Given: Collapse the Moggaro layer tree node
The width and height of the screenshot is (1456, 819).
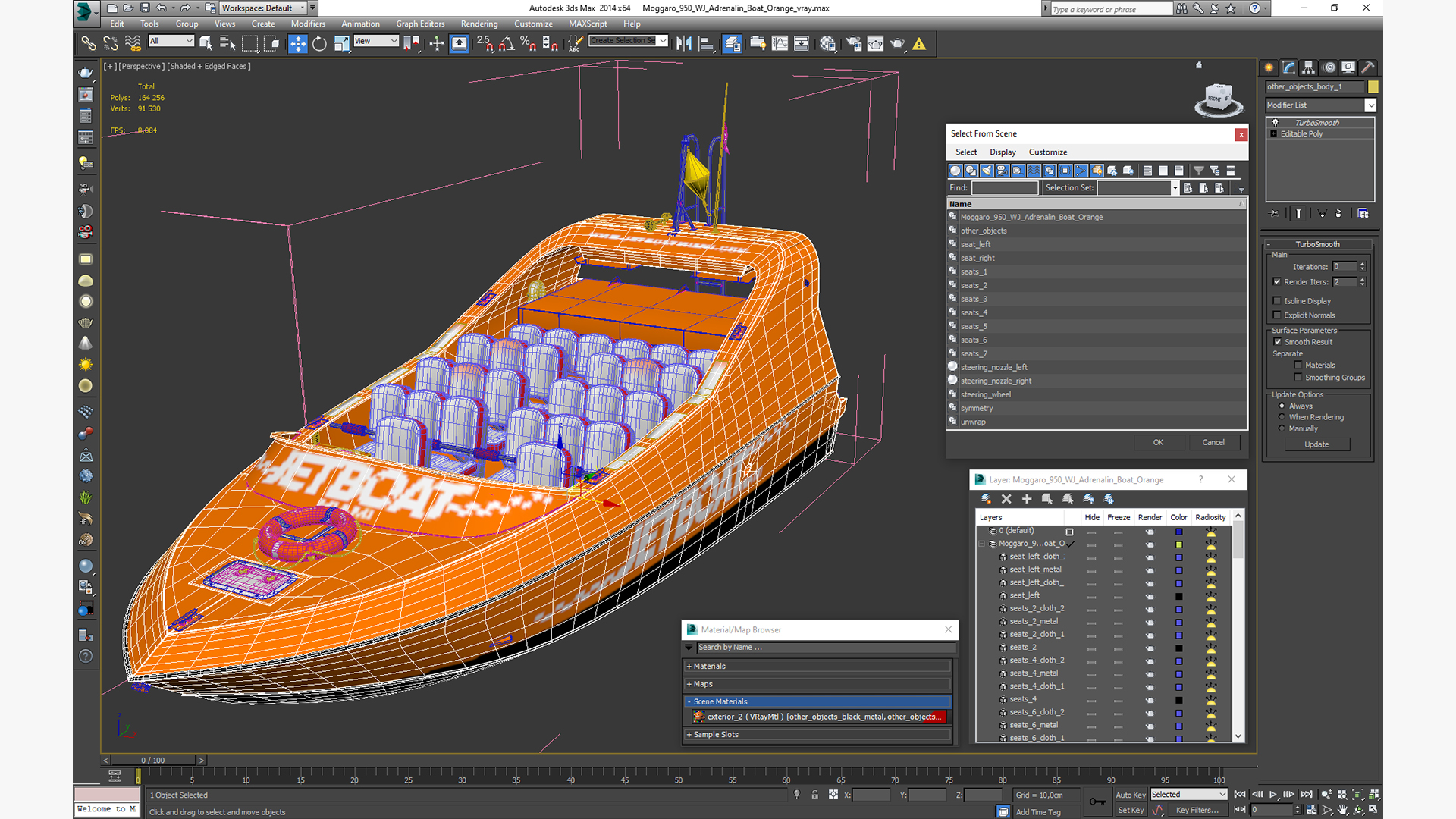Looking at the screenshot, I should coord(981,544).
